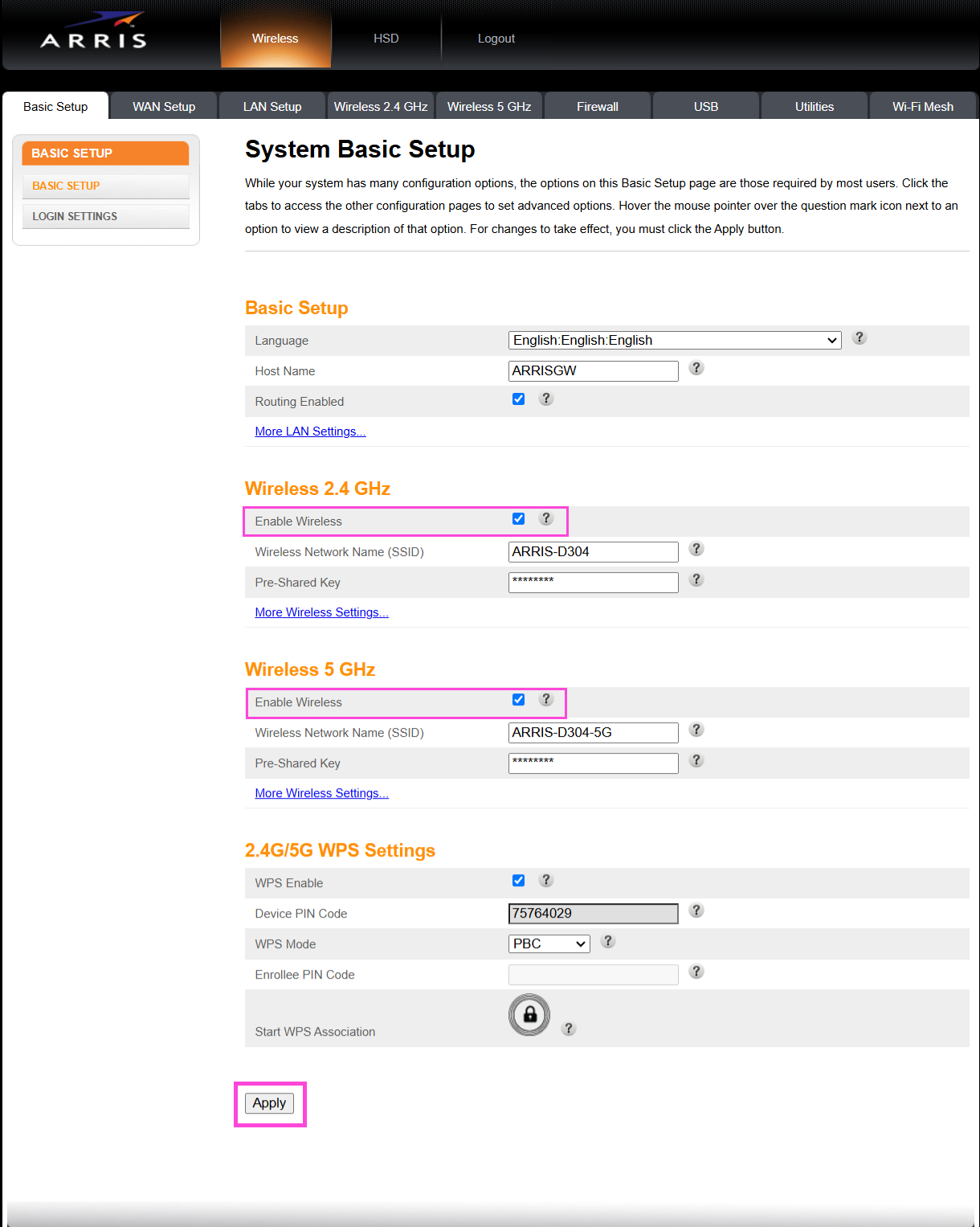This screenshot has width=980, height=1227.
Task: Click the help icon next to Language
Action: [x=859, y=337]
